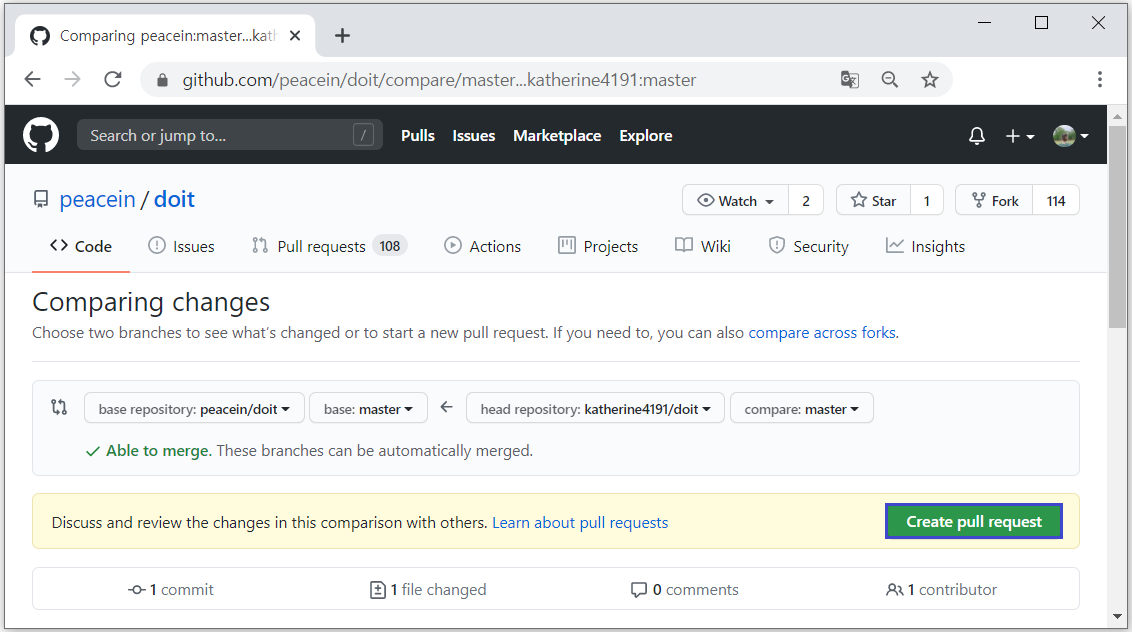Open the Insights tab
1132x632 pixels.
925,246
